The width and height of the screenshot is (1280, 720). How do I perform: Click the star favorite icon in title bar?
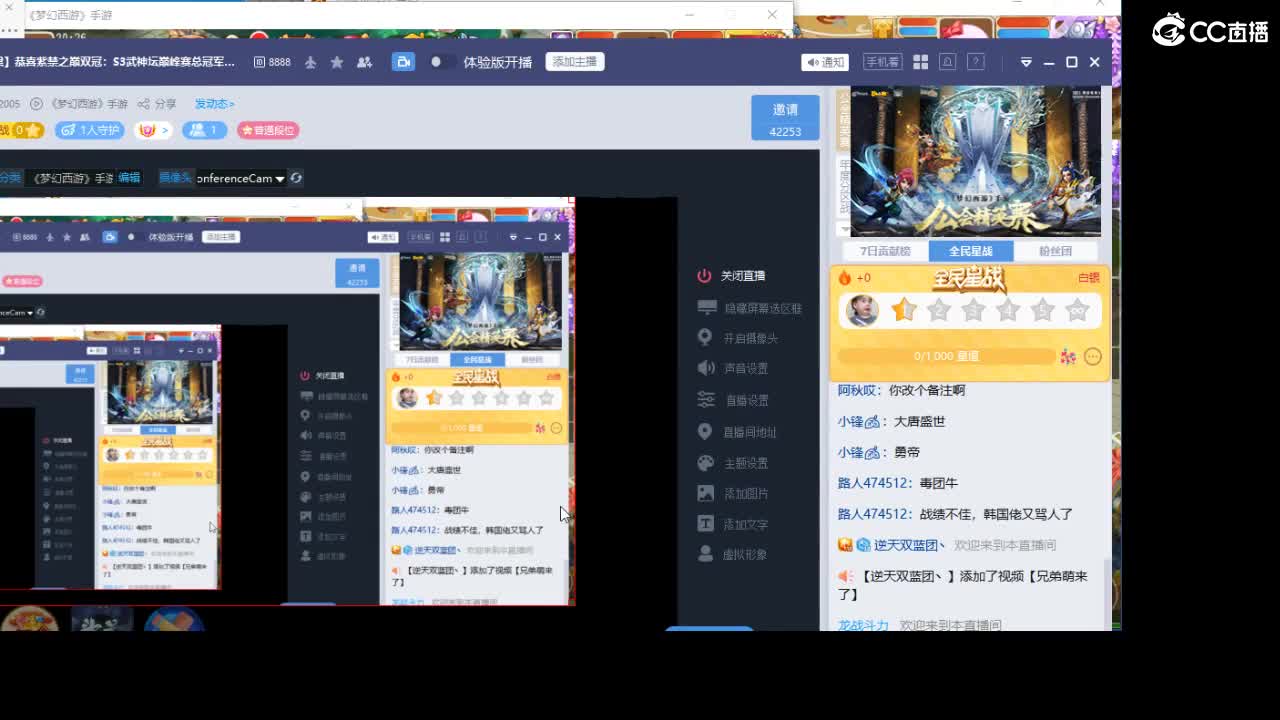point(337,62)
